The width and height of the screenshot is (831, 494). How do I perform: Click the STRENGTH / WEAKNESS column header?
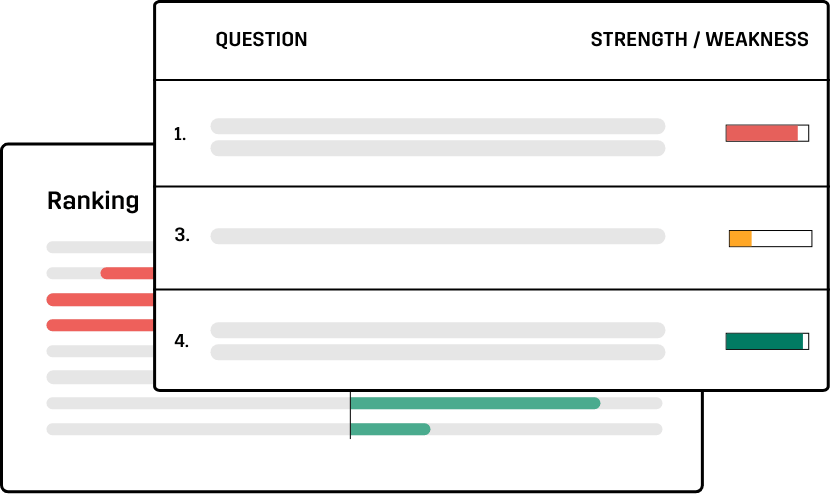[700, 40]
